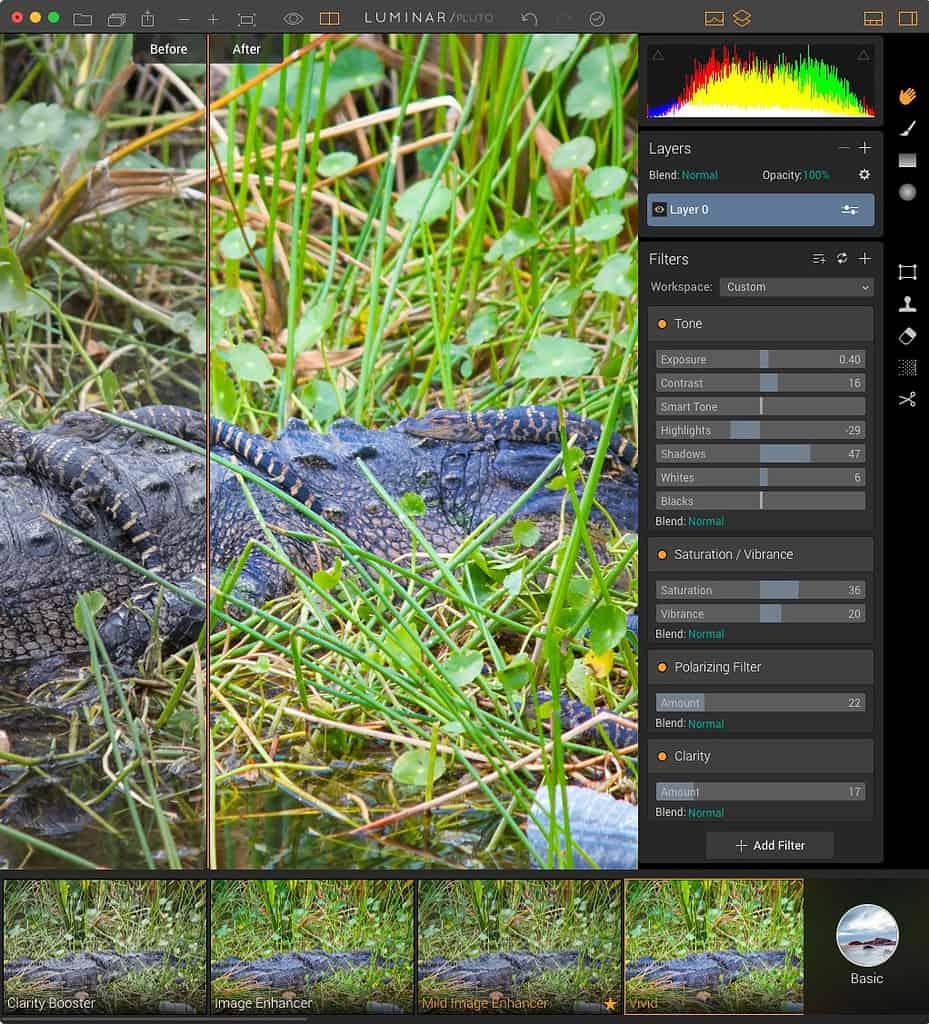This screenshot has width=929, height=1024.
Task: Select the Eraser tool
Action: pos(907,336)
